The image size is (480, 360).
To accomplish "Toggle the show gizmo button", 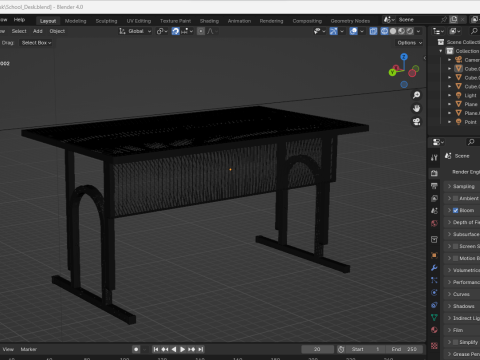I will [x=333, y=31].
